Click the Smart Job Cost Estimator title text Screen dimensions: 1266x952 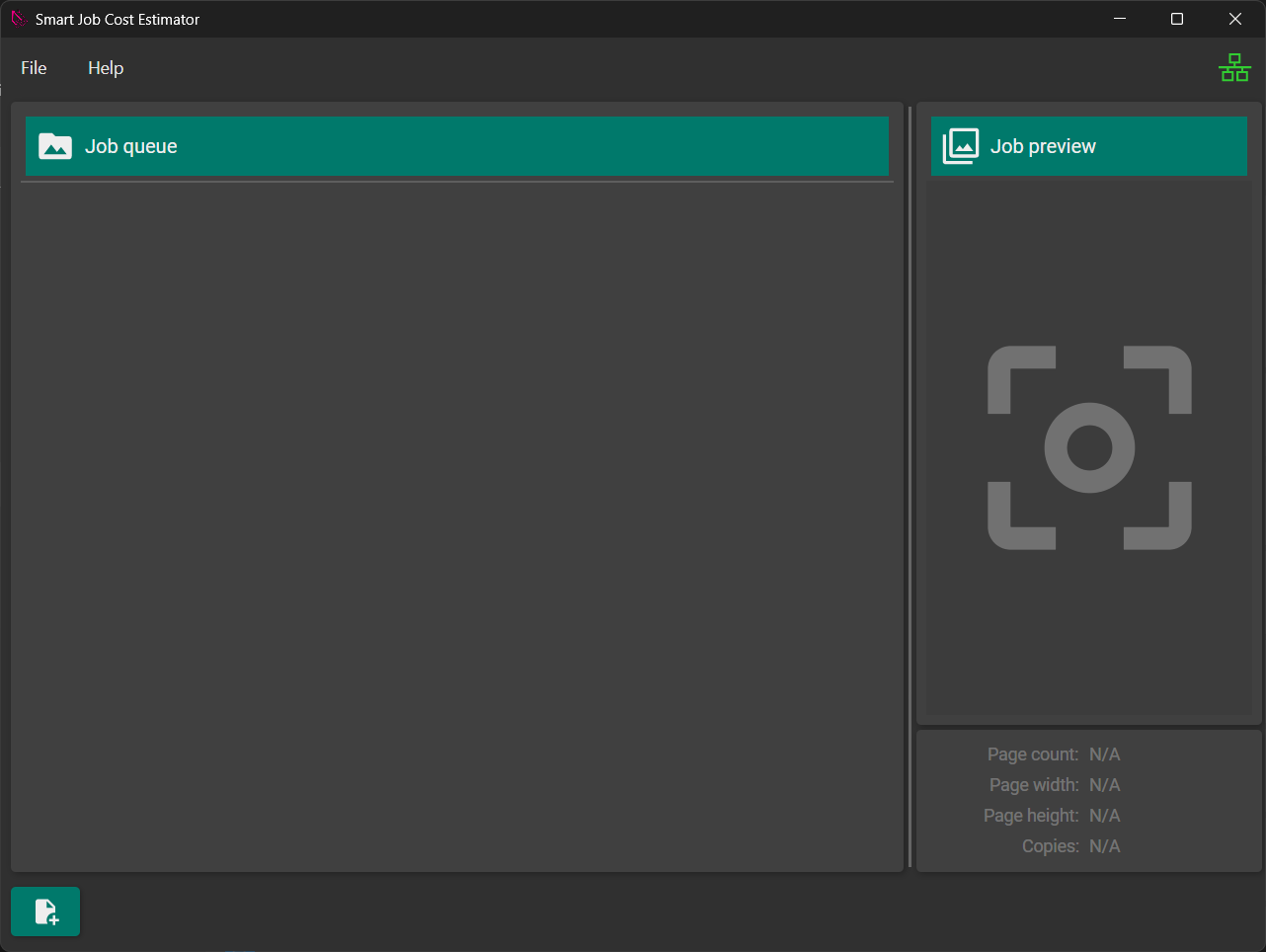pyautogui.click(x=118, y=20)
